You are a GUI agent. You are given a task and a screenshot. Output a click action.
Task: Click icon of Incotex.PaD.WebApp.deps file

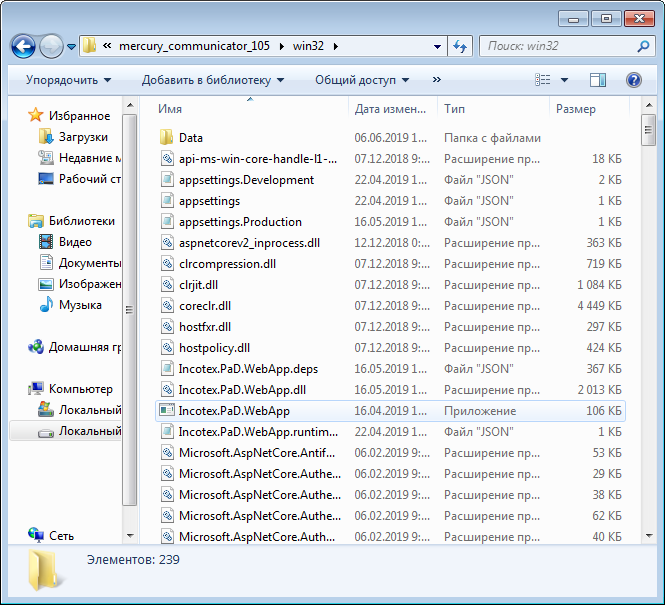(x=167, y=368)
